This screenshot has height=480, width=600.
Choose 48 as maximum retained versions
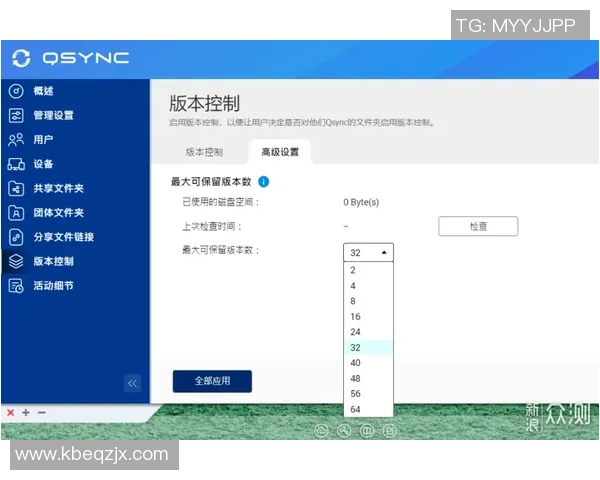tap(356, 379)
